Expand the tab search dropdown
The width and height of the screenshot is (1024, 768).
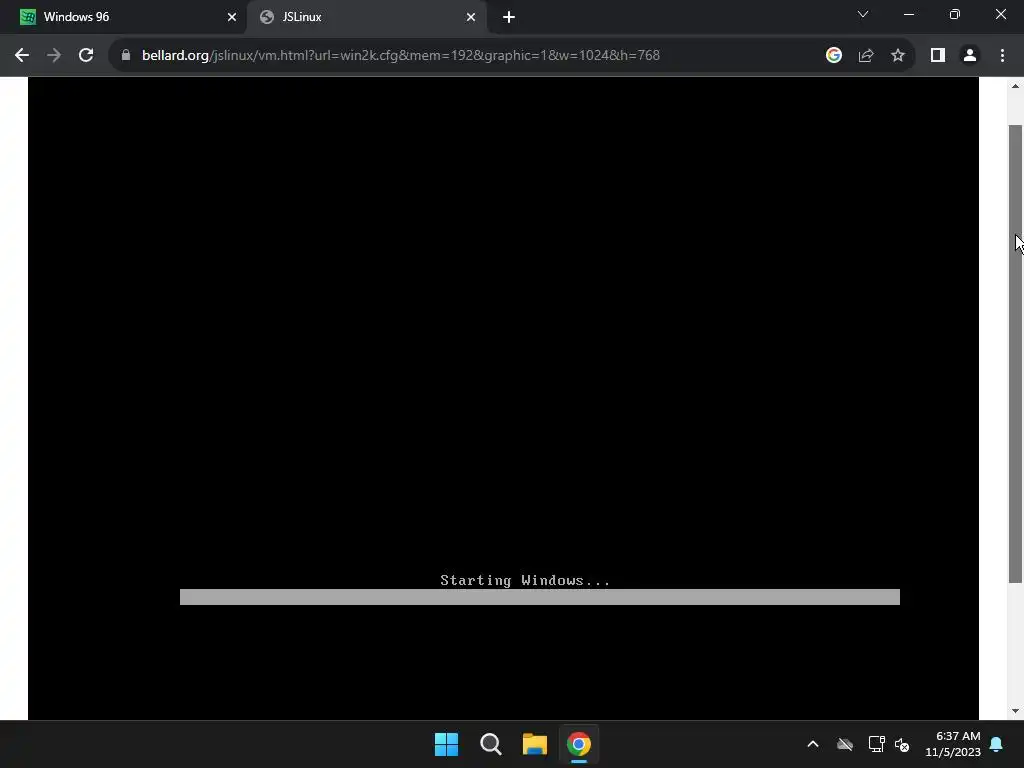pyautogui.click(x=863, y=14)
